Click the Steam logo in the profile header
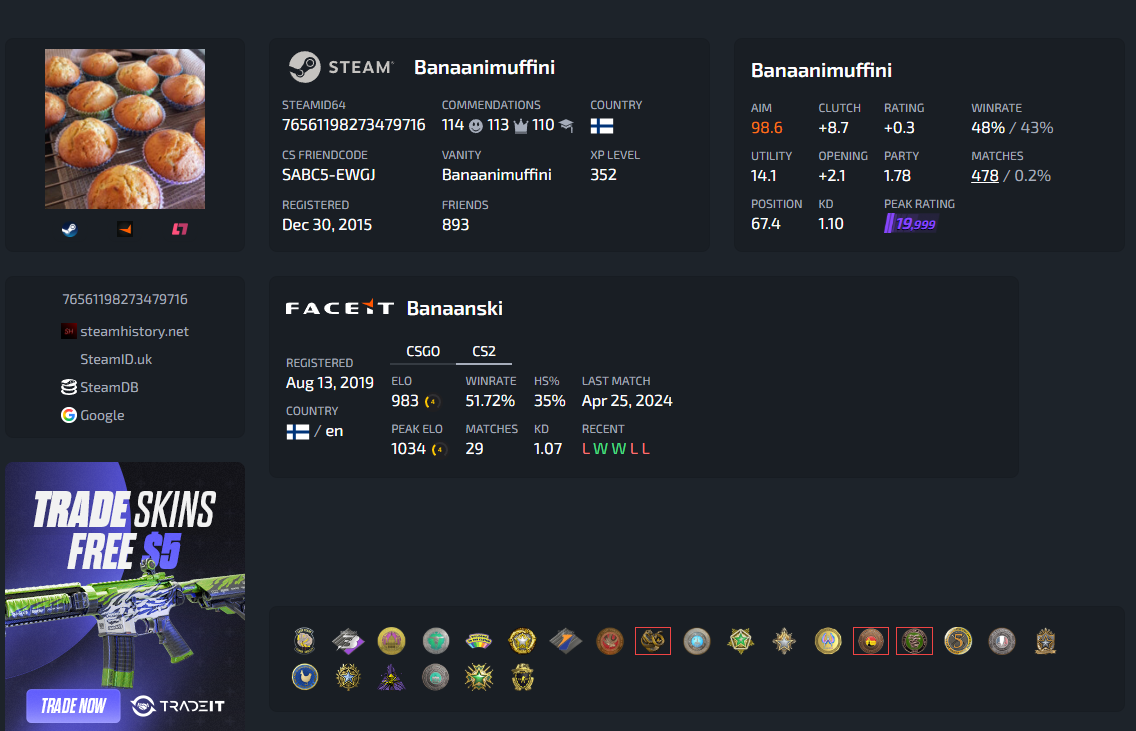 point(341,67)
